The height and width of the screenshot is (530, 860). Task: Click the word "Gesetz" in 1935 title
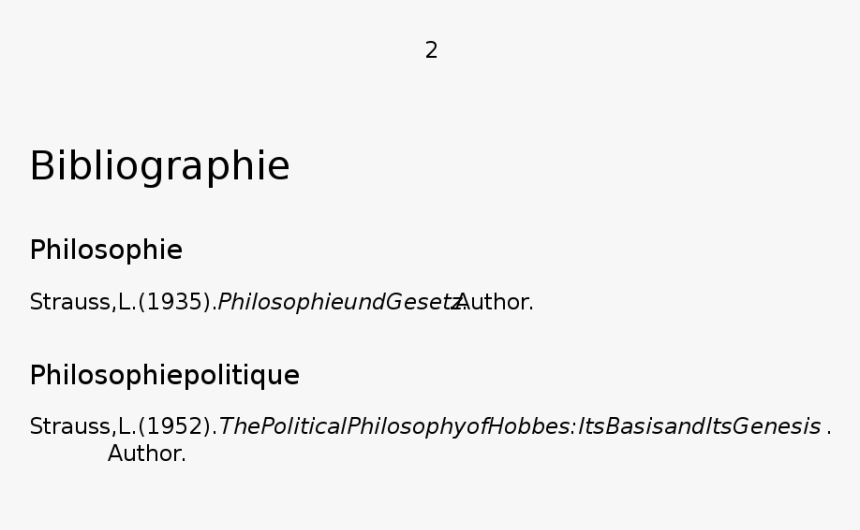tap(425, 302)
